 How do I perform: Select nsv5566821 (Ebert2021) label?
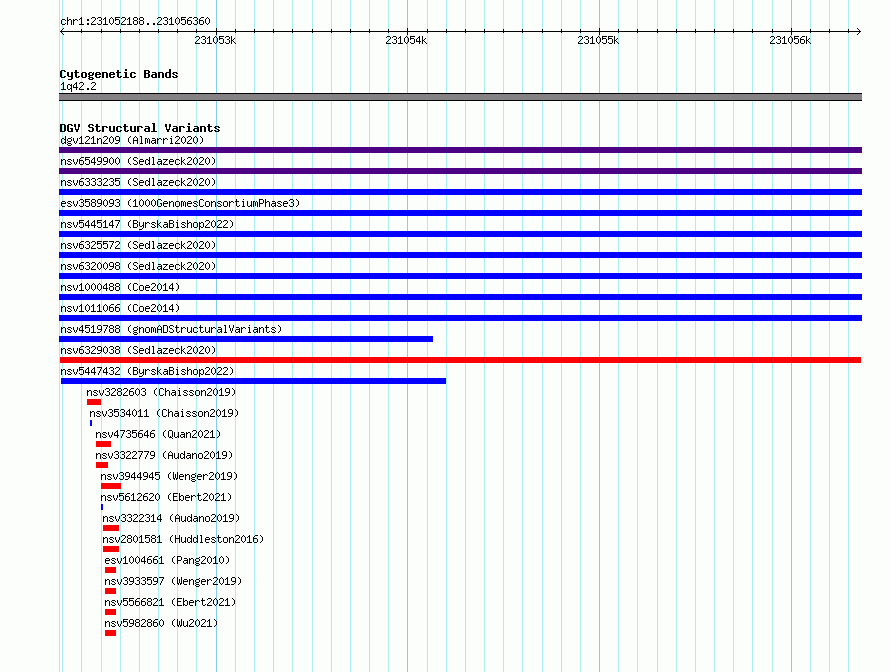click(x=170, y=602)
